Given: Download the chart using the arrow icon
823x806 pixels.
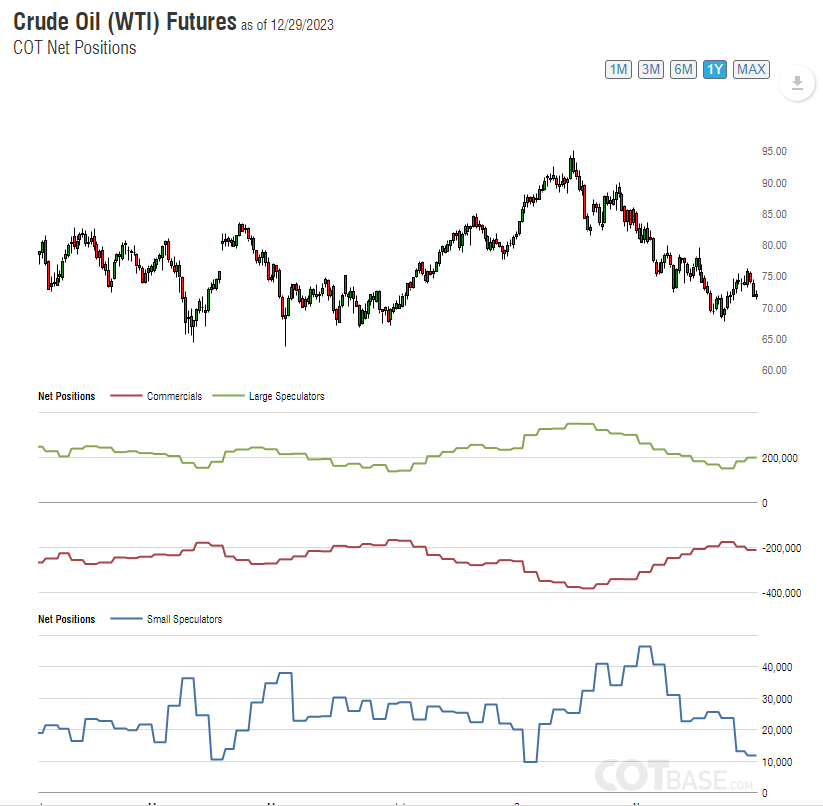Looking at the screenshot, I should click(x=797, y=83).
